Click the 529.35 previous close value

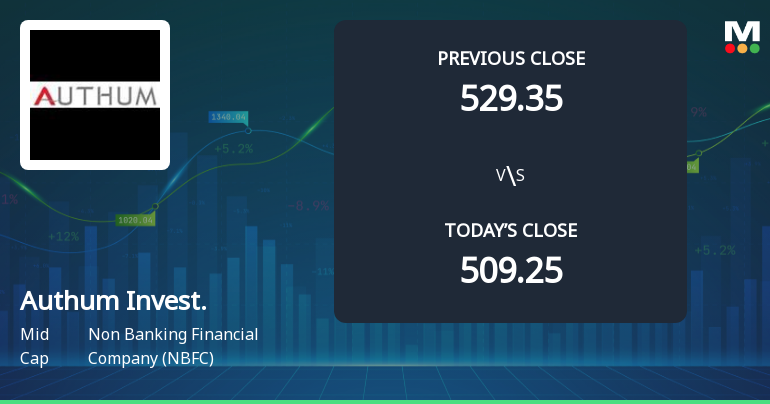coord(511,98)
